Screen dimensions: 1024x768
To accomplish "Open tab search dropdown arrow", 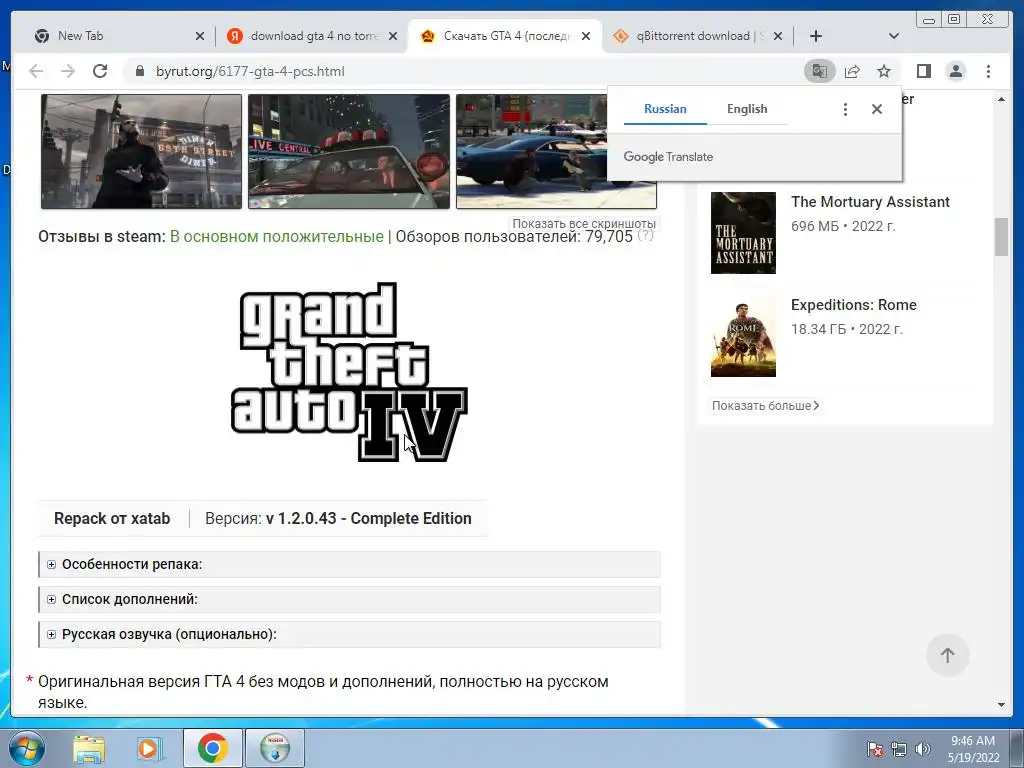I will [894, 36].
